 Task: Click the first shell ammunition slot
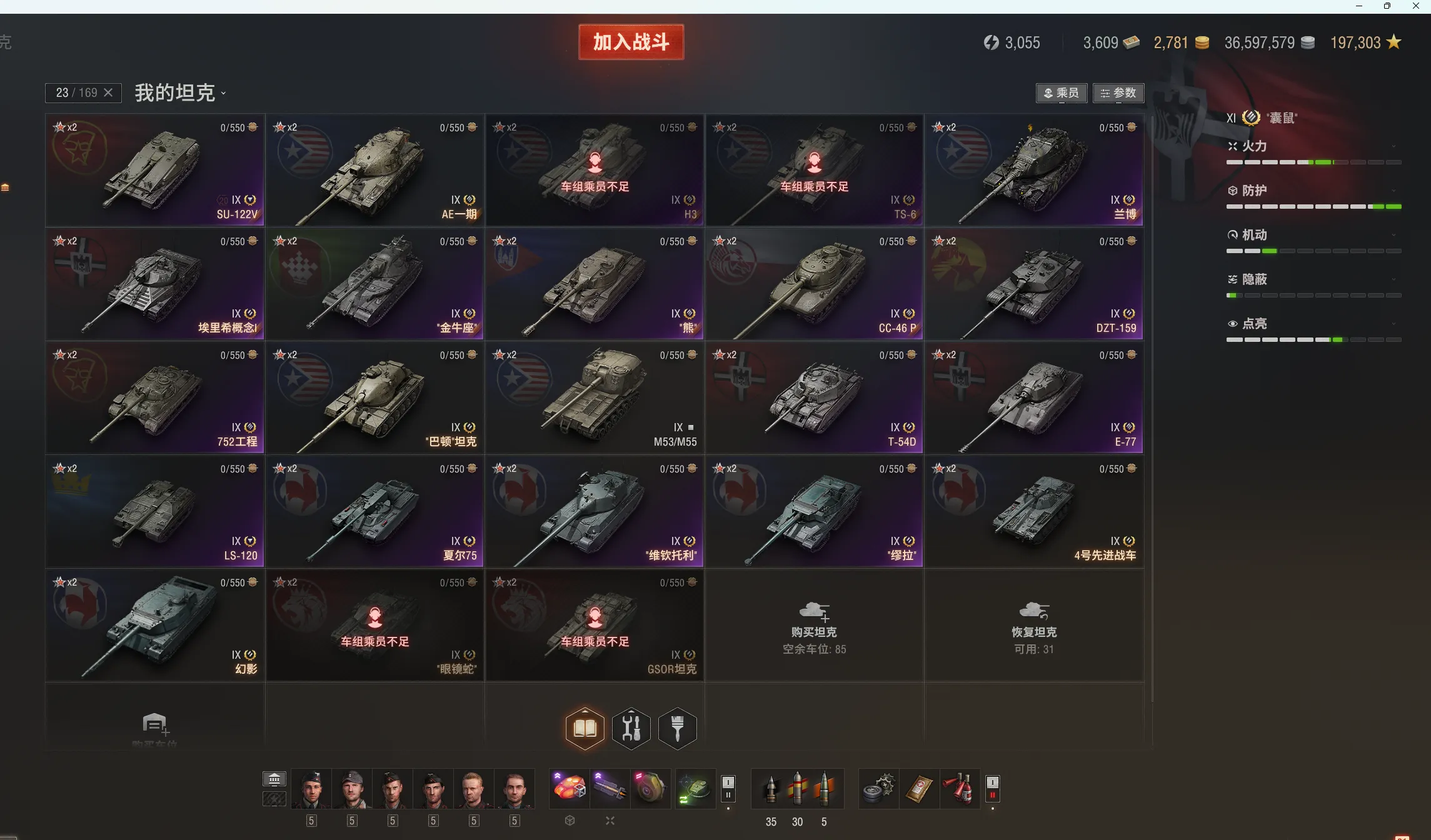tap(771, 789)
